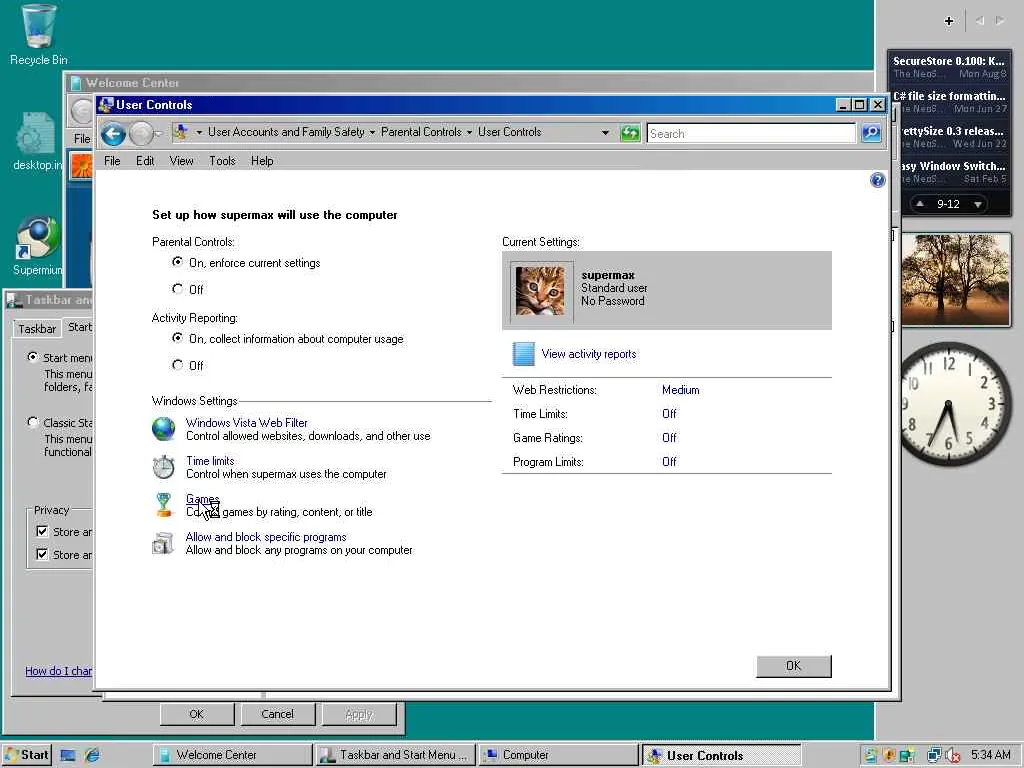Viewport: 1024px width, 768px height.
Task: Open Allow and block specific programs link
Action: click(266, 537)
